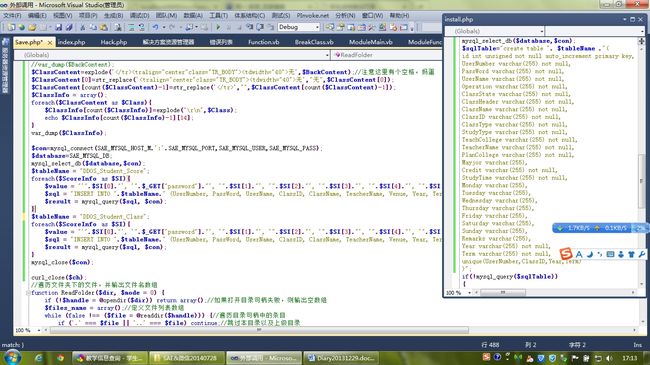650x365 pixels.
Task: Open the Sogou skin shirt icon
Action: 631,254
